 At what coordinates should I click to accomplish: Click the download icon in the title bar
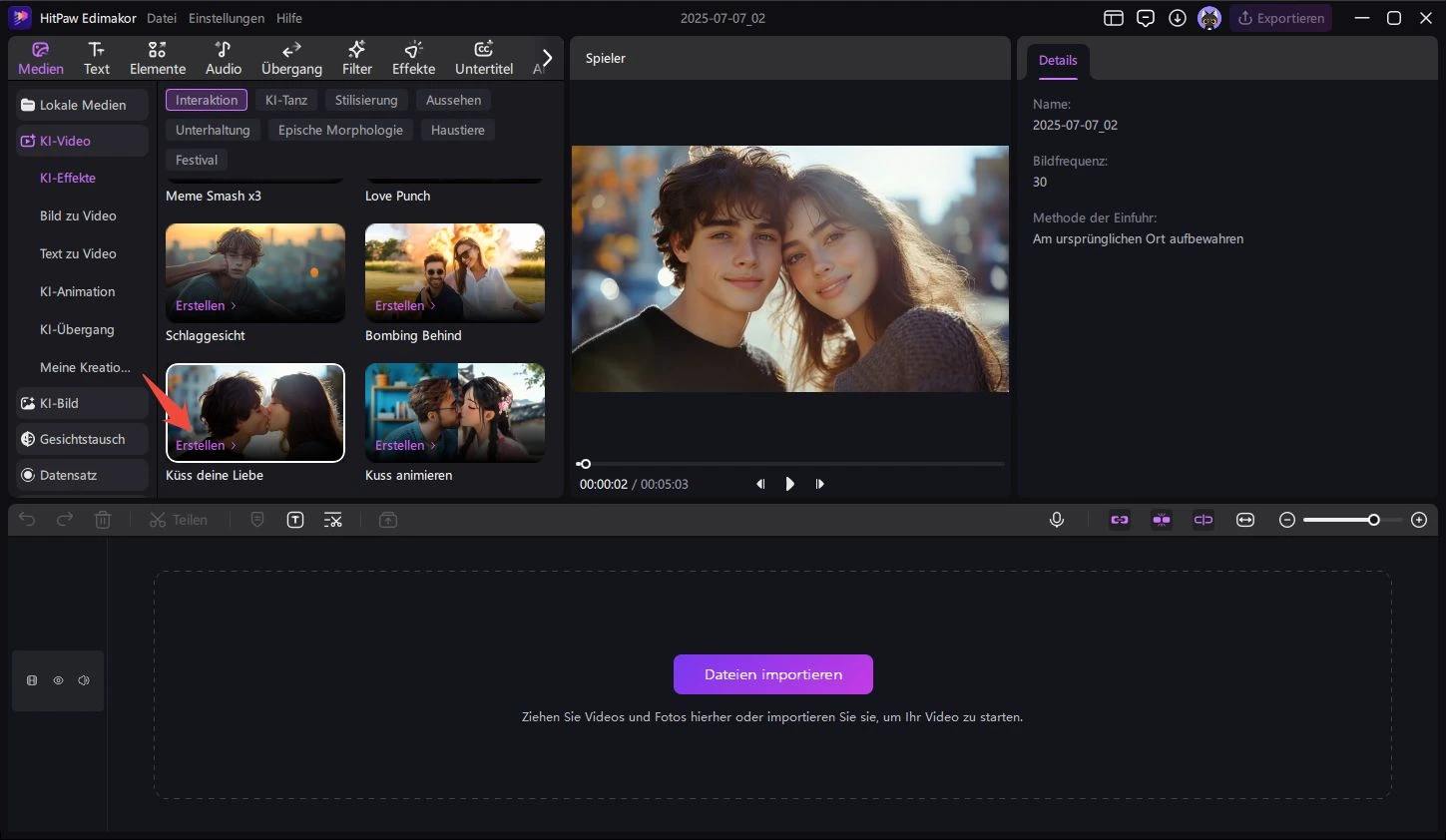(1178, 18)
